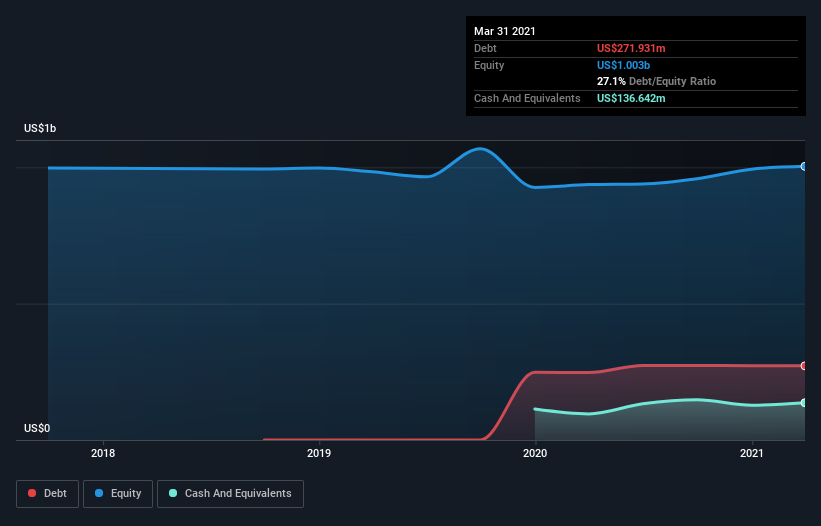The height and width of the screenshot is (526, 821).
Task: Toggle Cash And Equivalents legend button
Action: 230,494
